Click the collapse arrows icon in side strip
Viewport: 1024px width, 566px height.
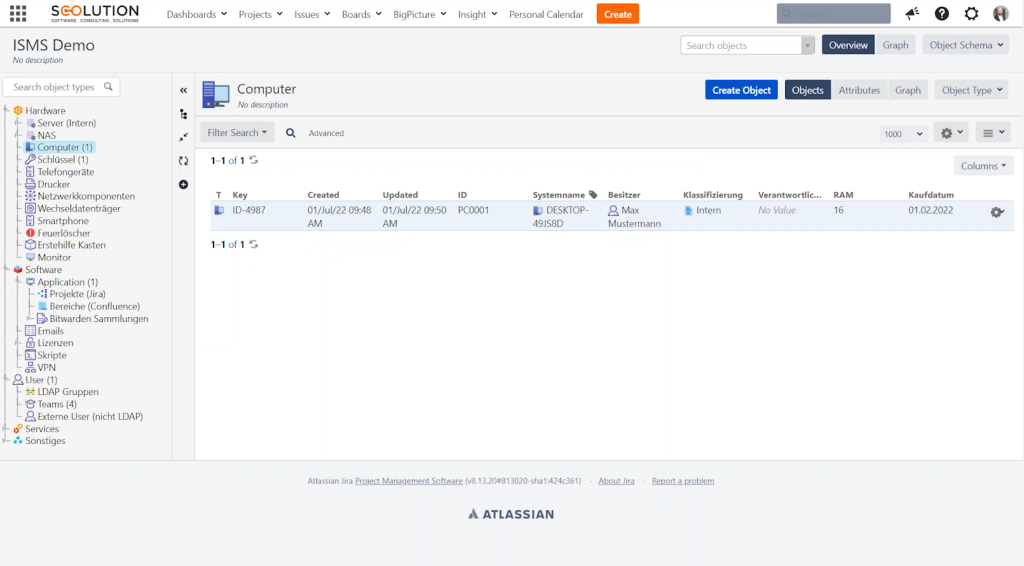click(x=184, y=137)
